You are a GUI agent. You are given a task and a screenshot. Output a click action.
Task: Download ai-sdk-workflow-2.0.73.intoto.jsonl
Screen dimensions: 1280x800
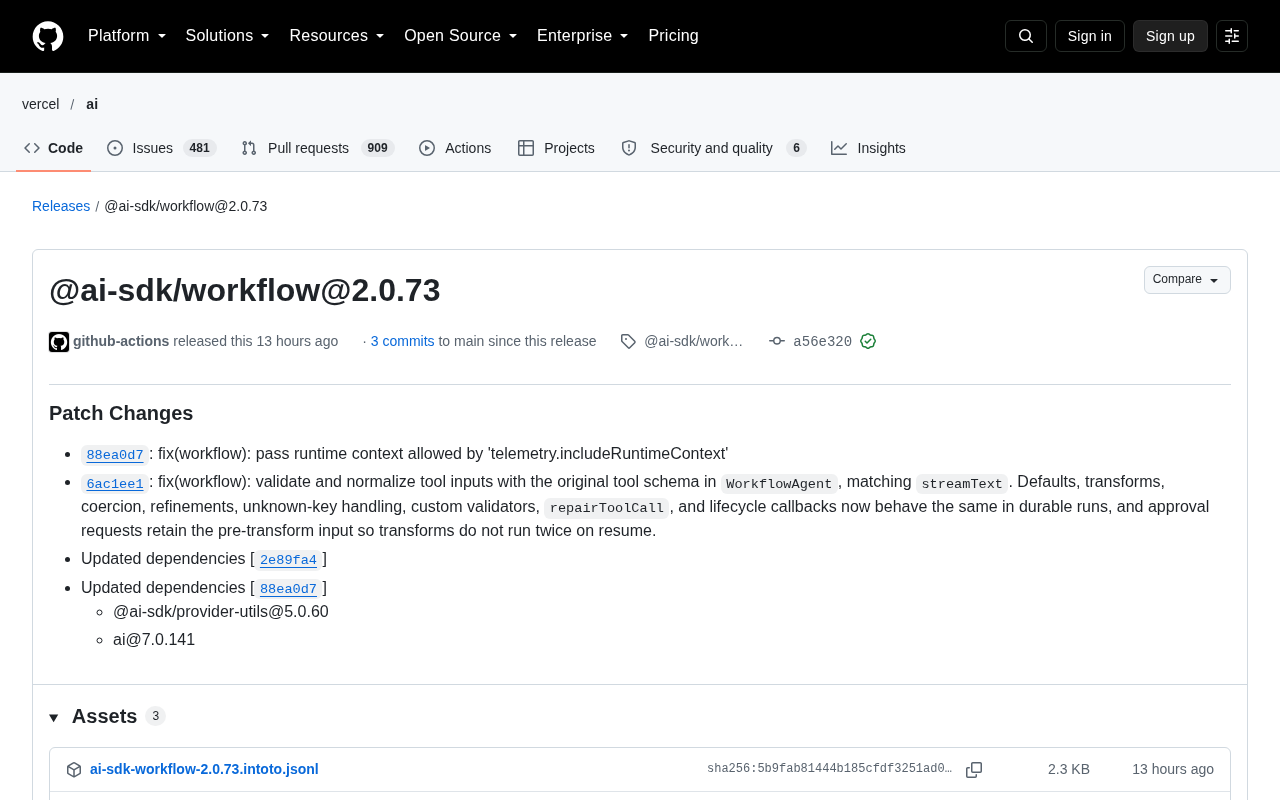pyautogui.click(x=204, y=769)
